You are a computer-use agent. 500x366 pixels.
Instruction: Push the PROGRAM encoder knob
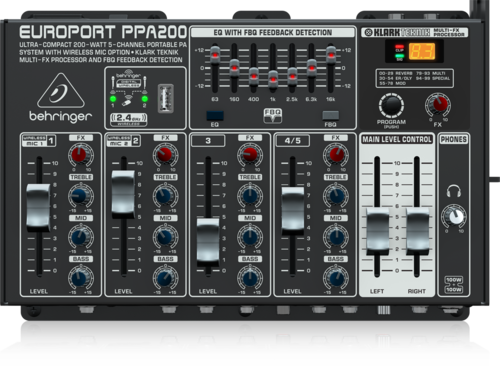[x=391, y=106]
